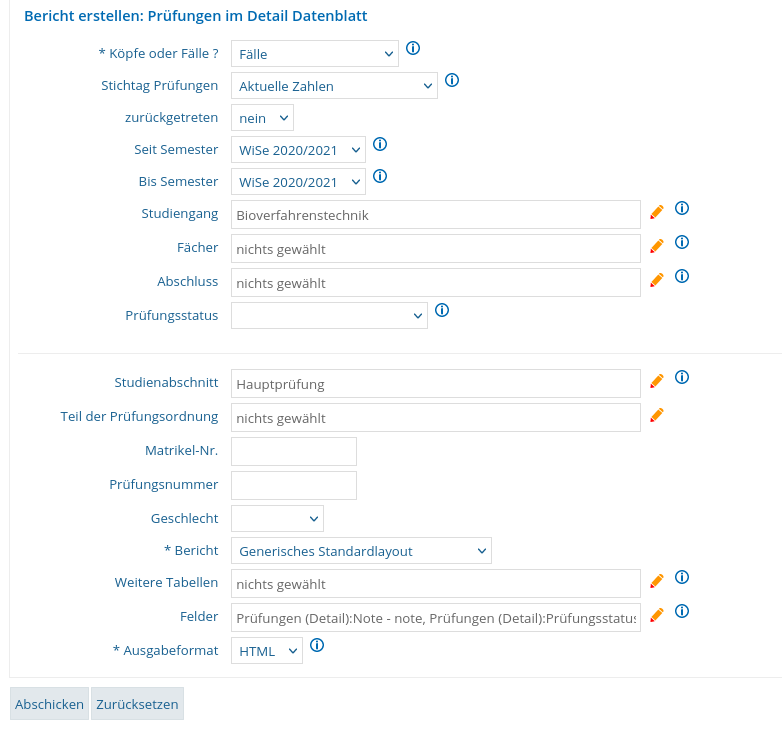Click the 'Studiengang' label

pos(180,213)
